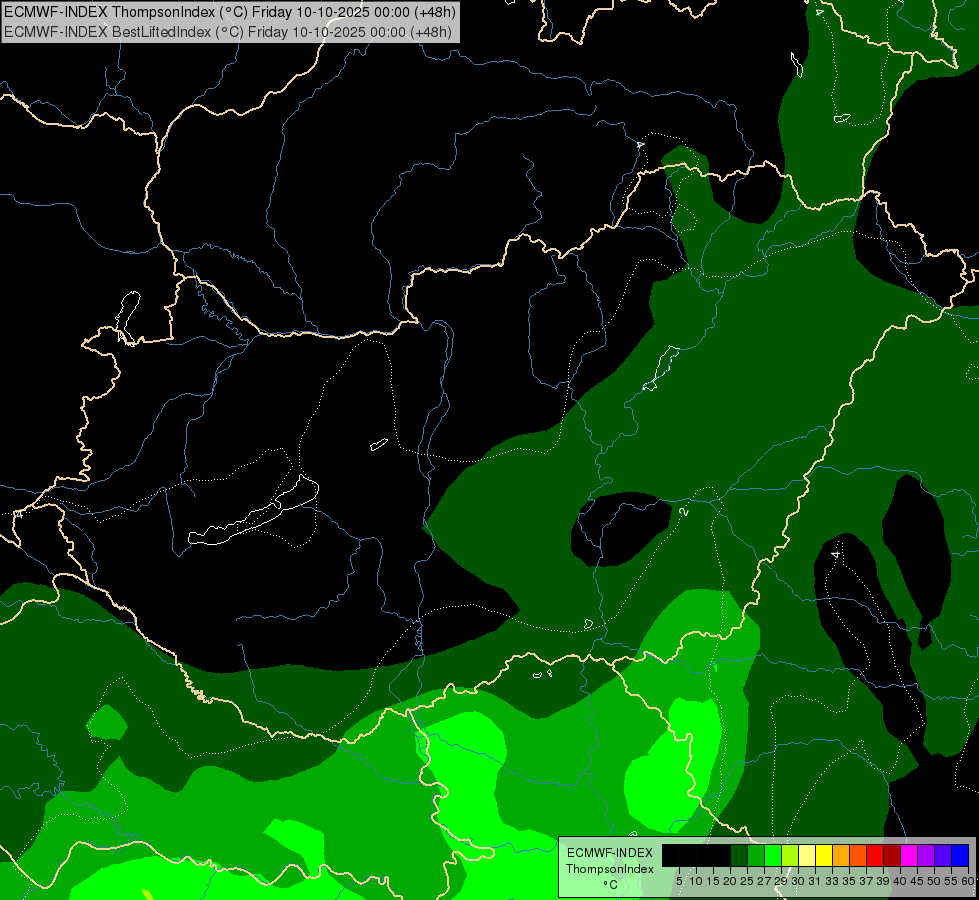979x900 pixels.
Task: Pick the bright green 27–29 legend swatch
Action: (773, 855)
